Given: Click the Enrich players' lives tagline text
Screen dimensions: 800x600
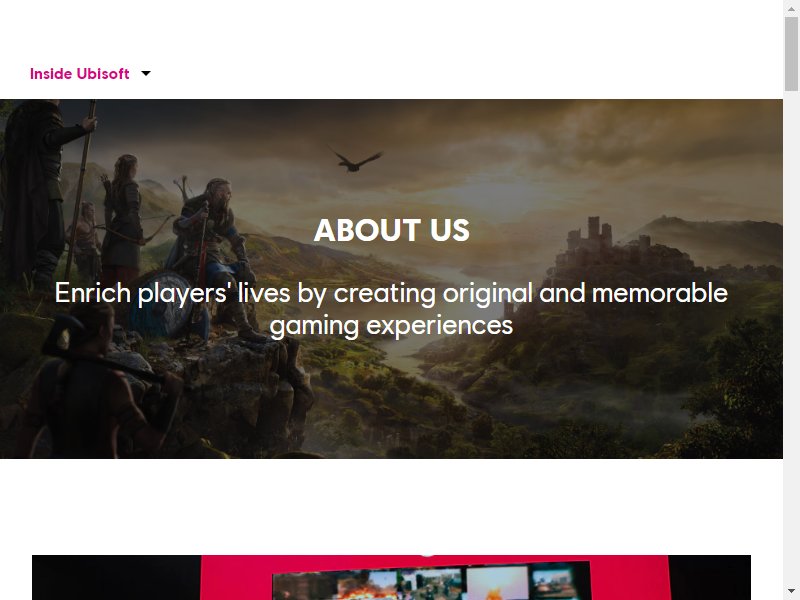Looking at the screenshot, I should (391, 309).
